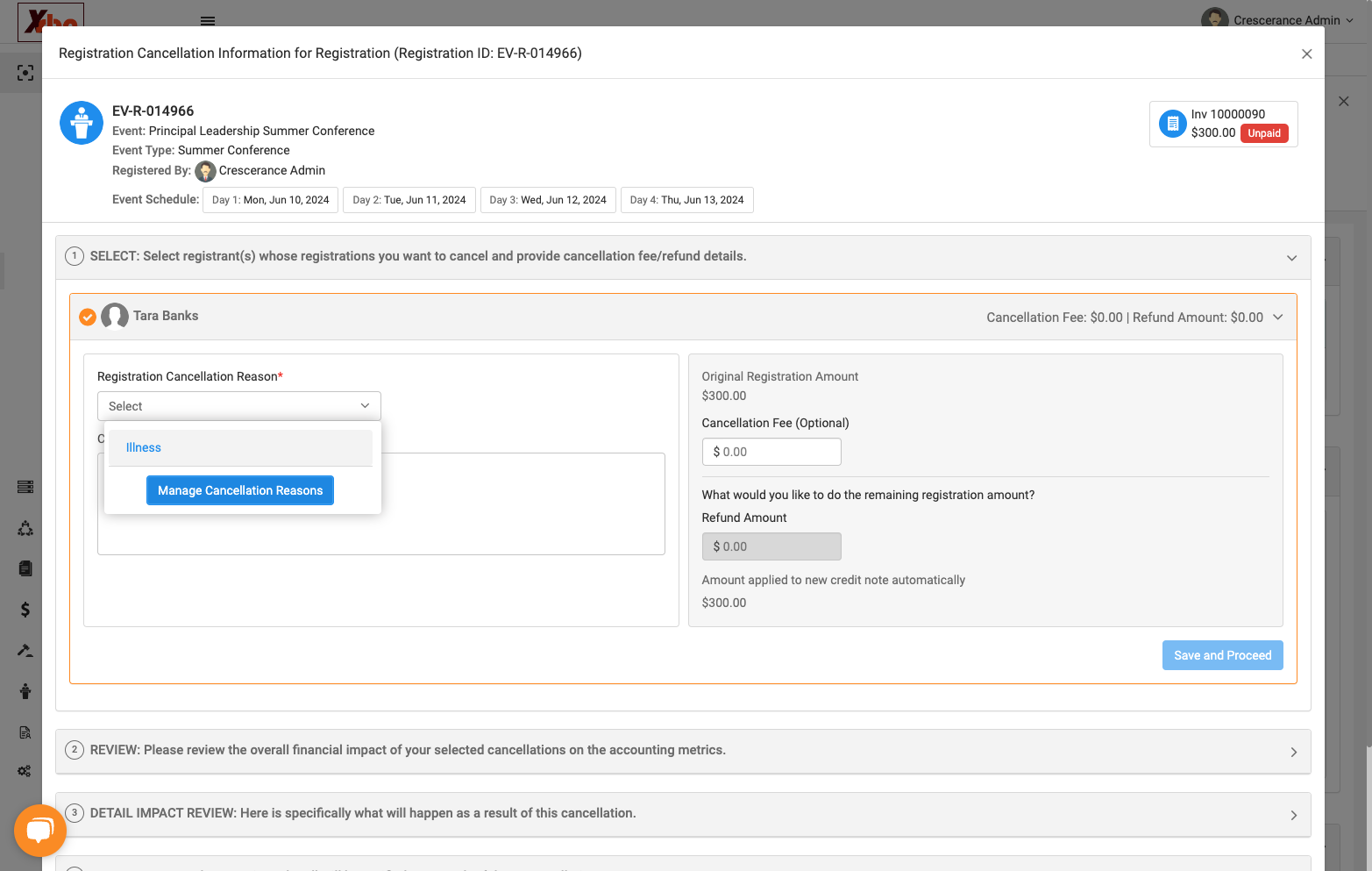Click the event podium speaker icon
Viewport: 1372px width, 871px height.
(x=82, y=123)
